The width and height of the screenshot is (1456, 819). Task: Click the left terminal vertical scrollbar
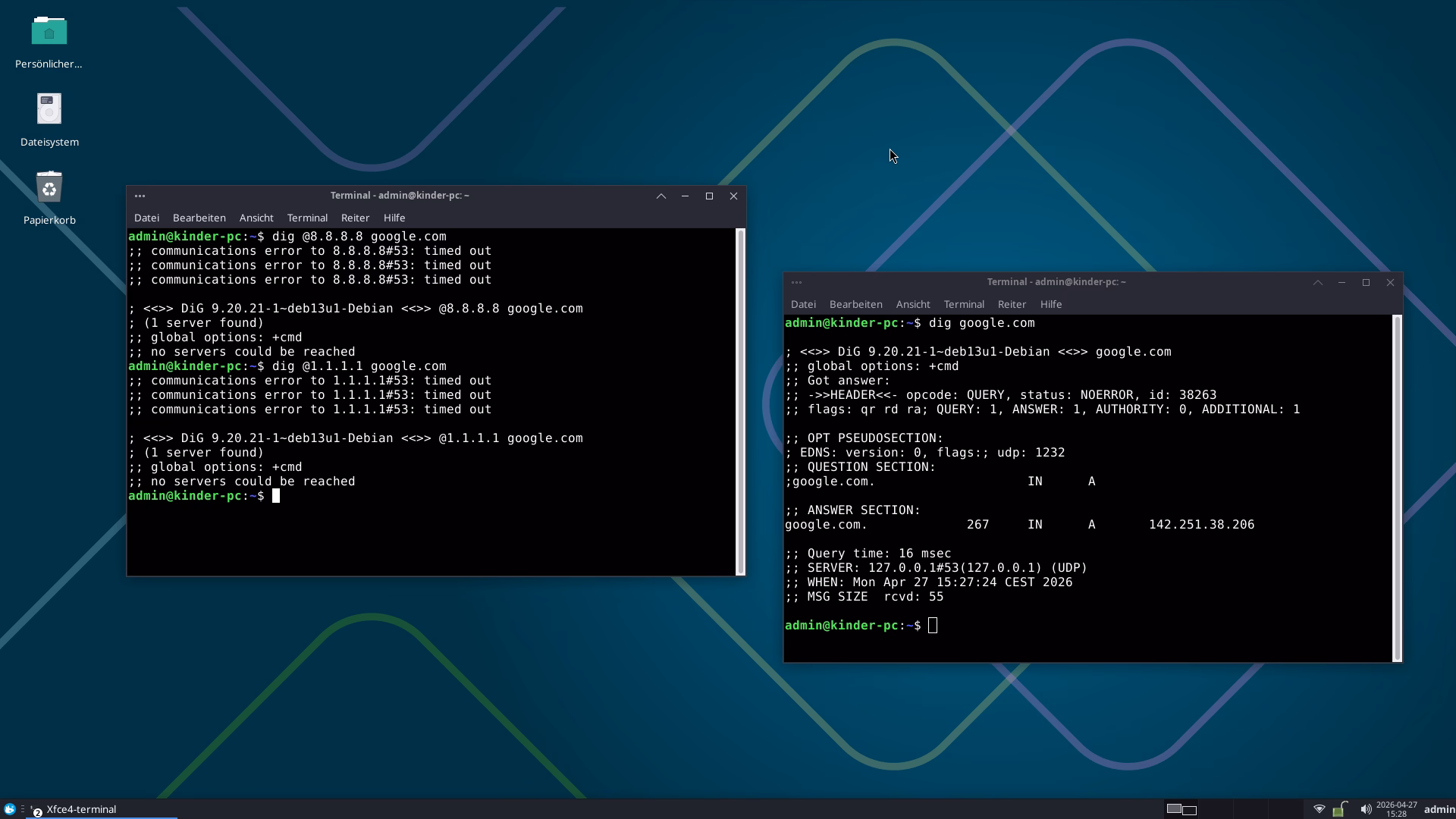pos(740,402)
